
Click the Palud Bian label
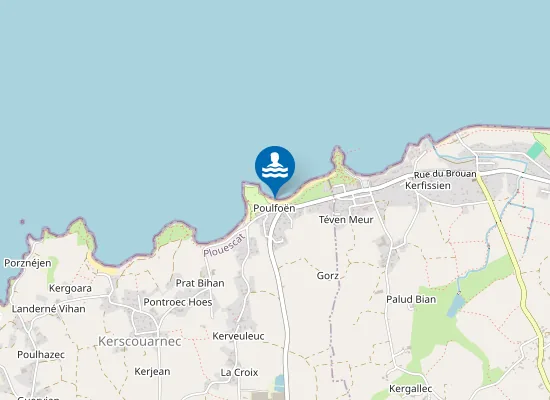coord(411,299)
